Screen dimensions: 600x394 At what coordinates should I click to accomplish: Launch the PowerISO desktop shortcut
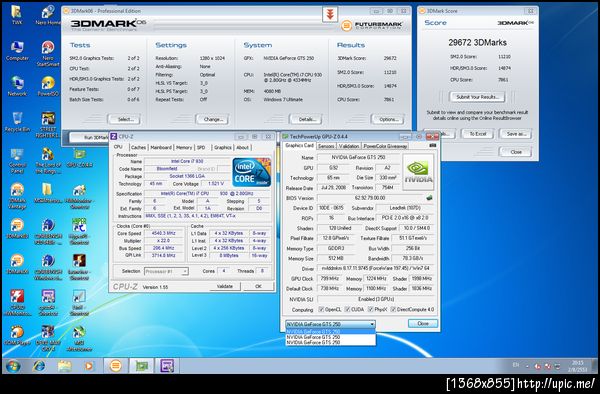pos(48,86)
